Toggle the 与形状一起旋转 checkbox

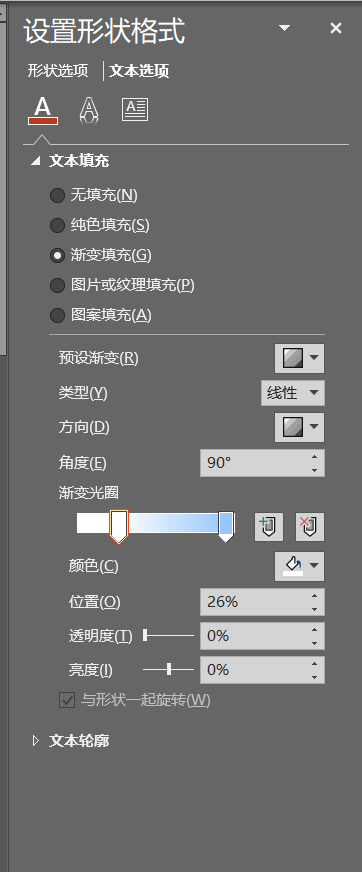(67, 700)
